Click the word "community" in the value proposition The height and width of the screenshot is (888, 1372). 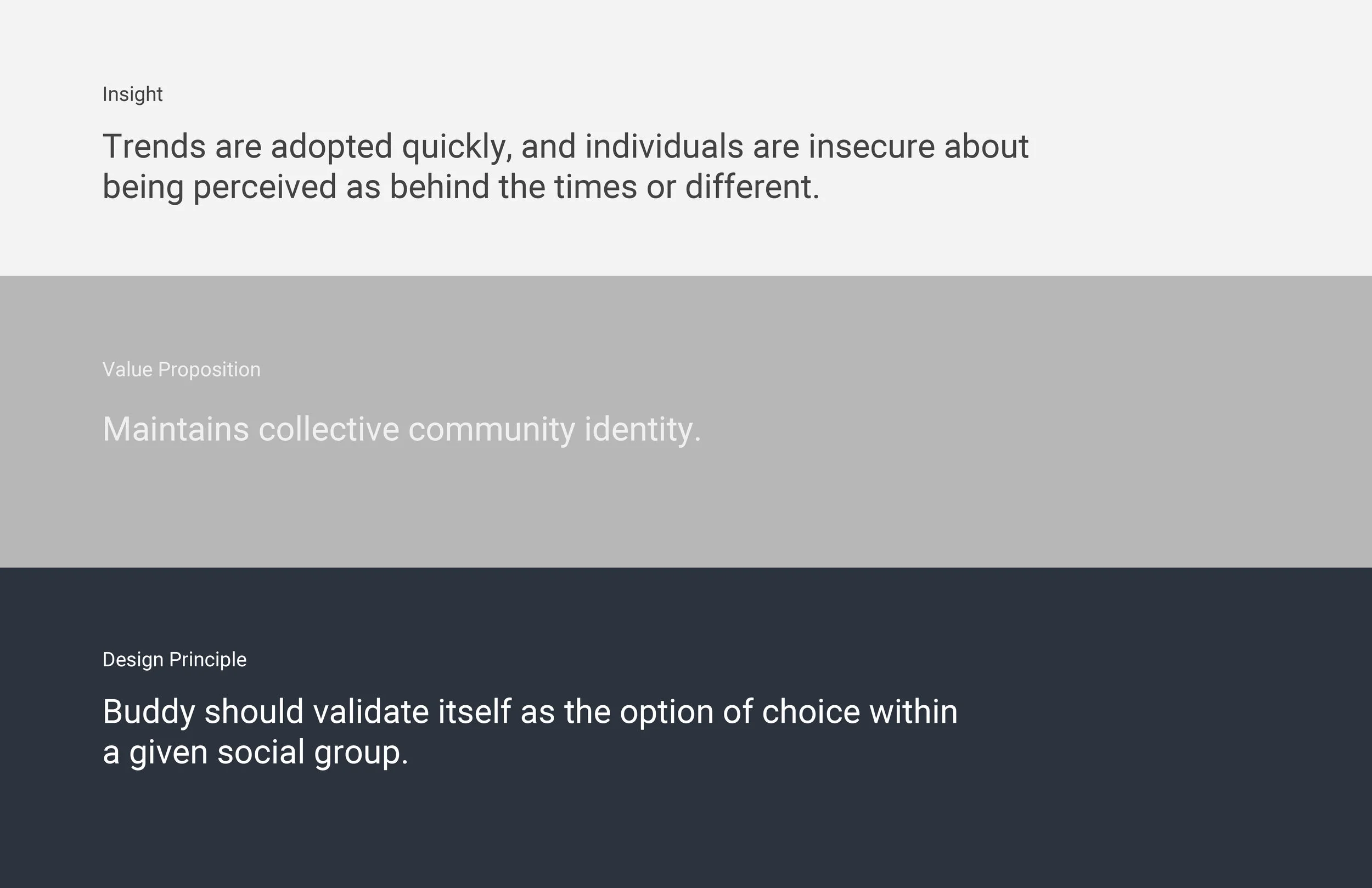(492, 431)
